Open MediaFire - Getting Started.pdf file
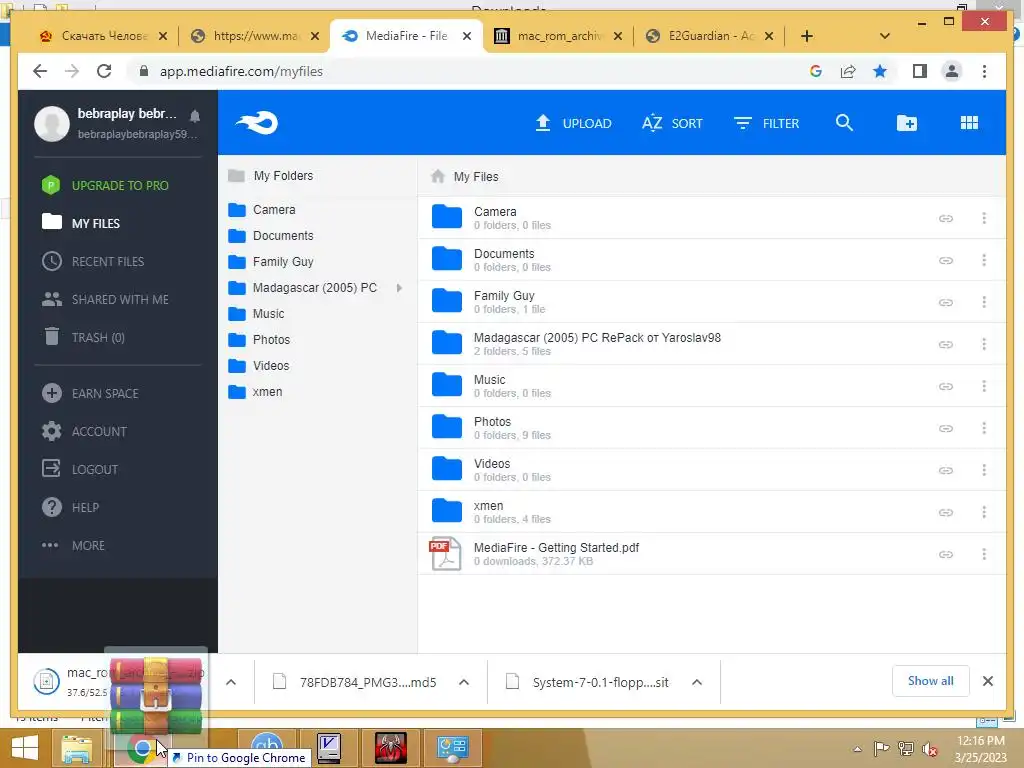1024x768 pixels. [x=556, y=548]
